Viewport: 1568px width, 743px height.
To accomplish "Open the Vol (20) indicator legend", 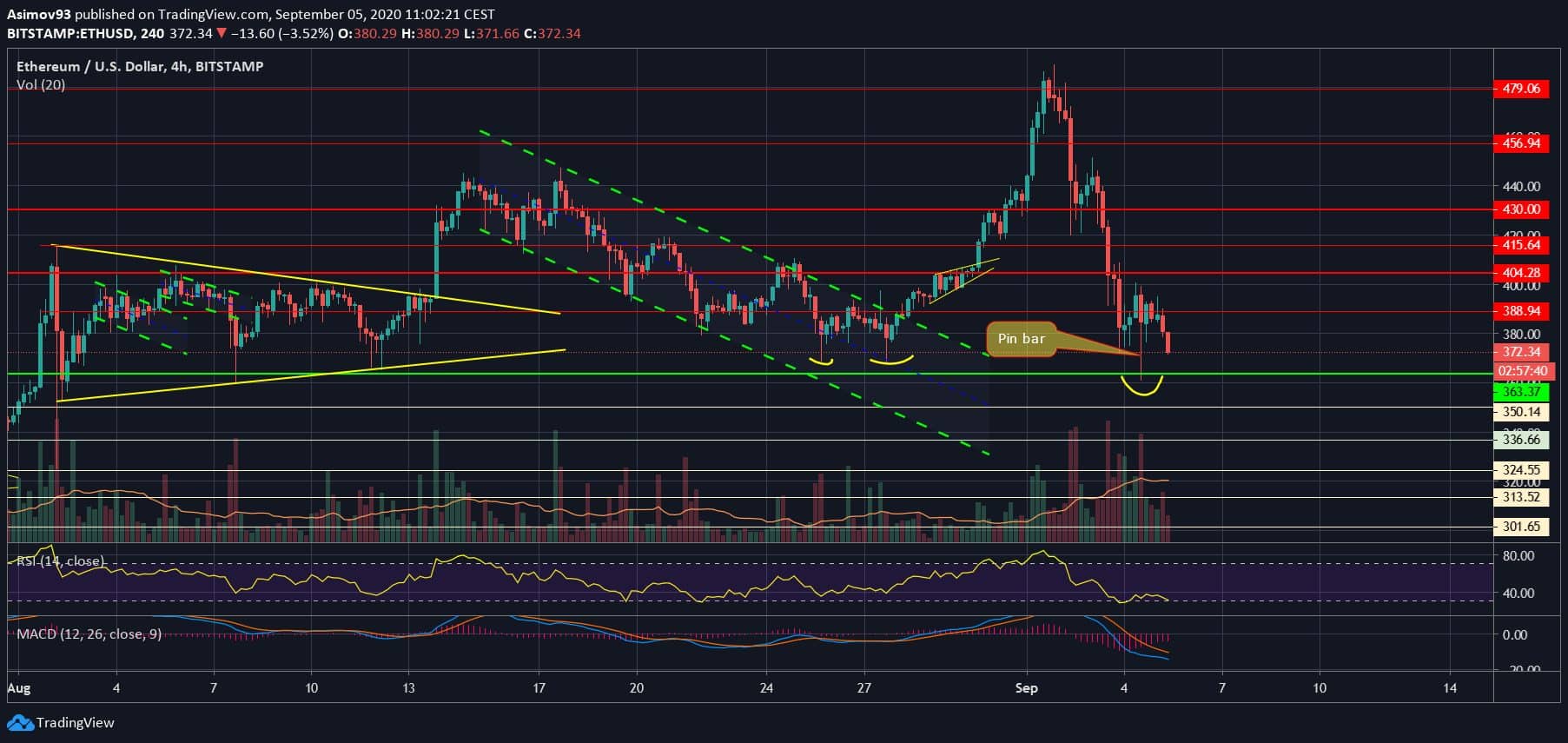I will [x=41, y=85].
